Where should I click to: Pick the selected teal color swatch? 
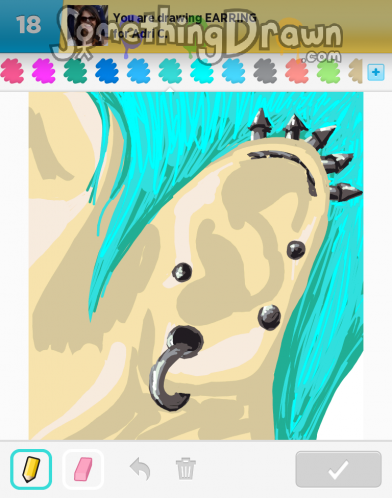coord(170,71)
